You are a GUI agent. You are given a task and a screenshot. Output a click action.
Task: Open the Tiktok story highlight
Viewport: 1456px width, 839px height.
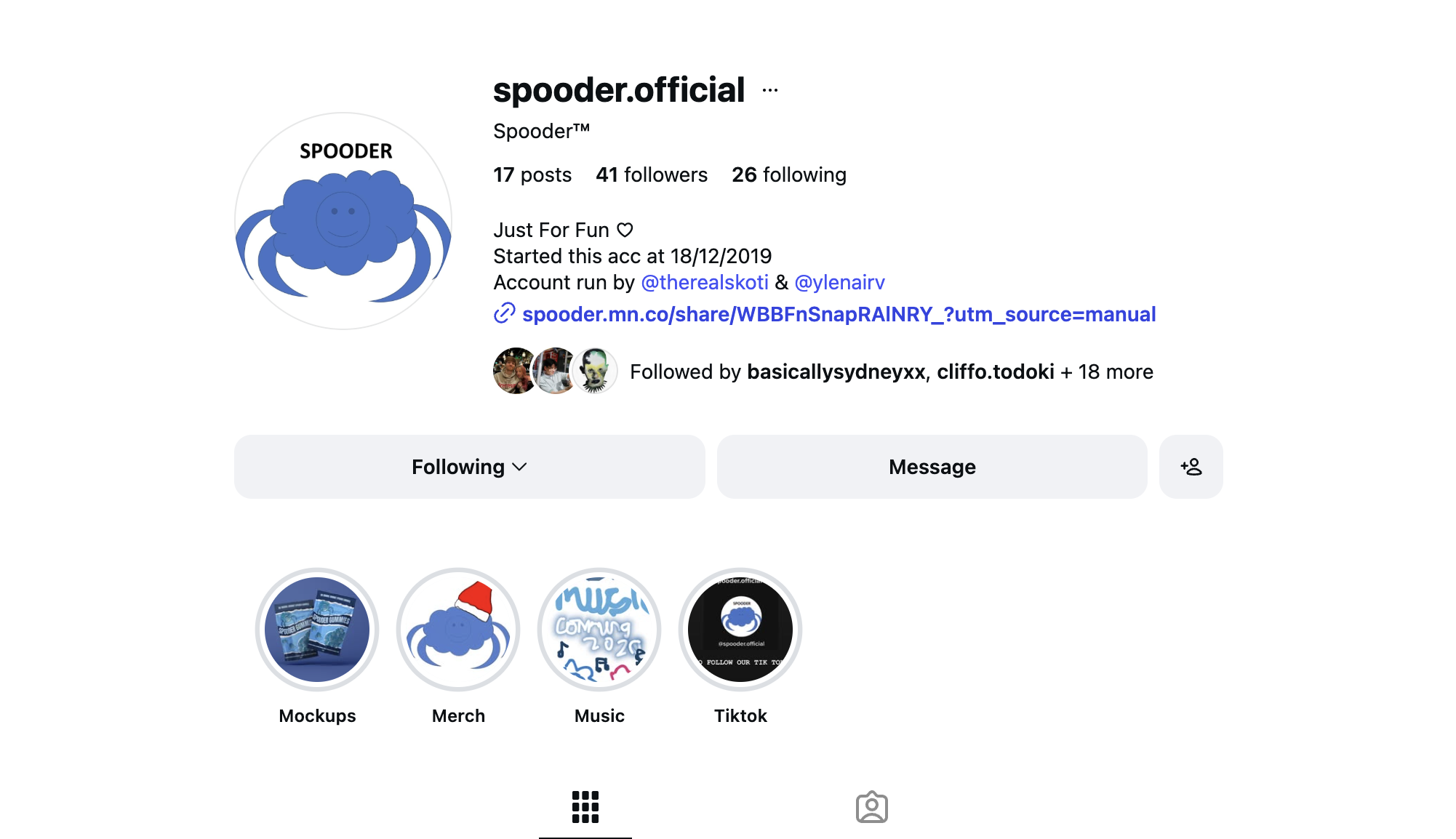740,630
